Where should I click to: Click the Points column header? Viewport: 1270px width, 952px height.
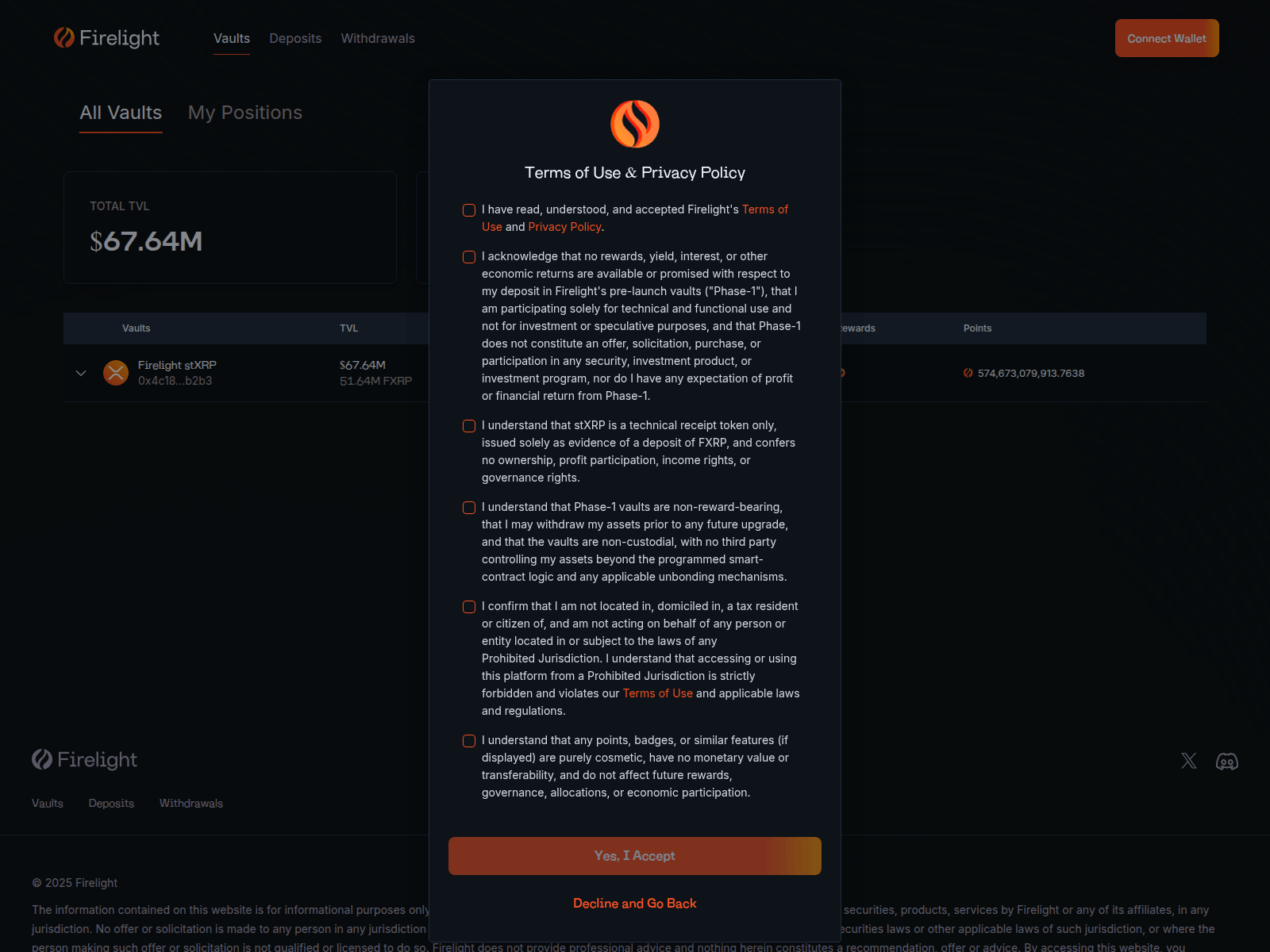(978, 328)
